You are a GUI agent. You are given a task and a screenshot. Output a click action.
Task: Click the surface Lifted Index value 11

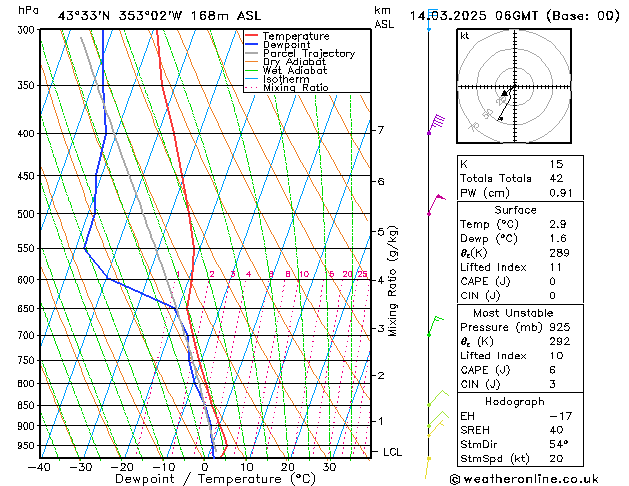(556, 267)
